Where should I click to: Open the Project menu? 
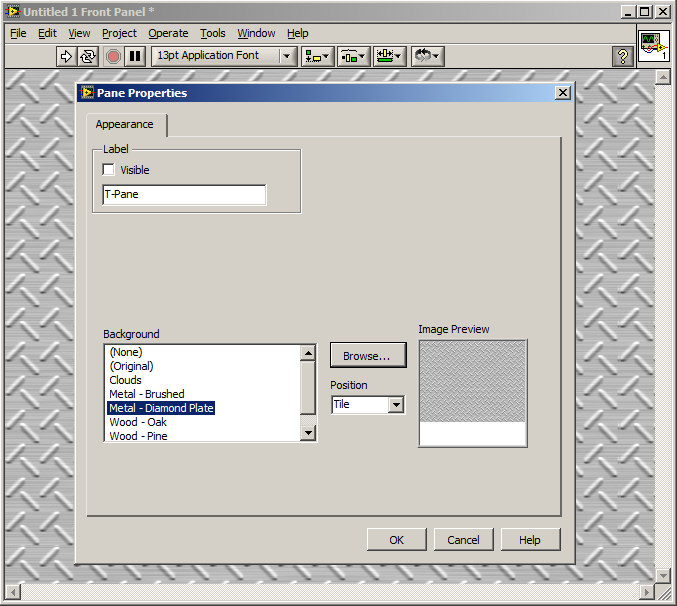(119, 33)
